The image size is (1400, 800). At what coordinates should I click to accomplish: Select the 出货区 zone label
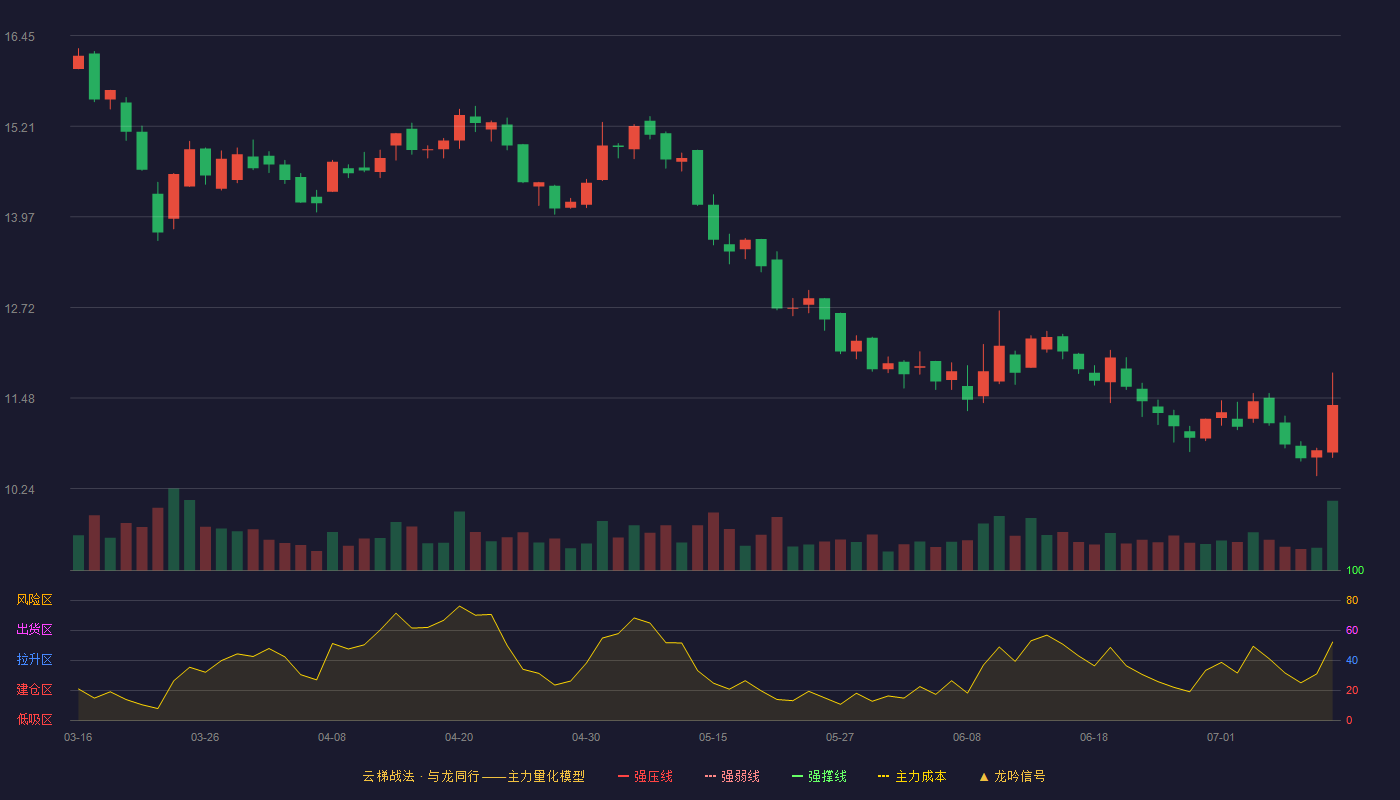tap(34, 630)
